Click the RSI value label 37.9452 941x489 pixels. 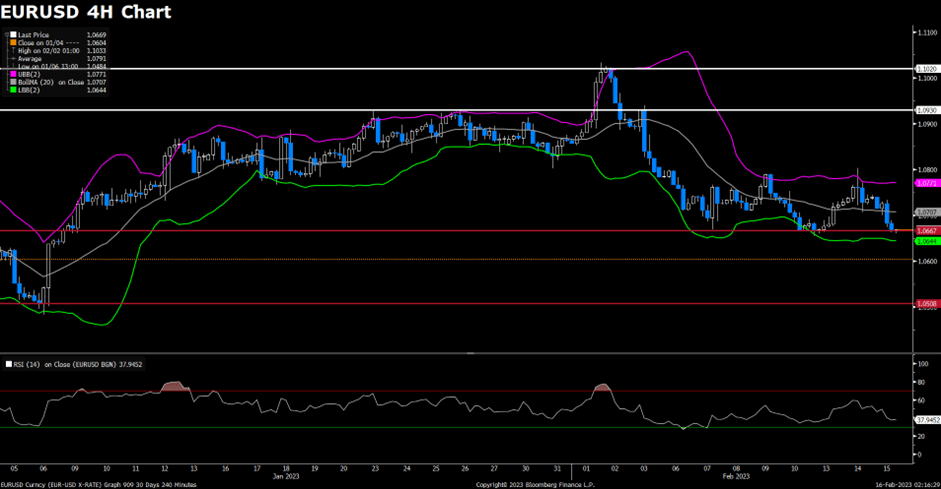coord(927,420)
